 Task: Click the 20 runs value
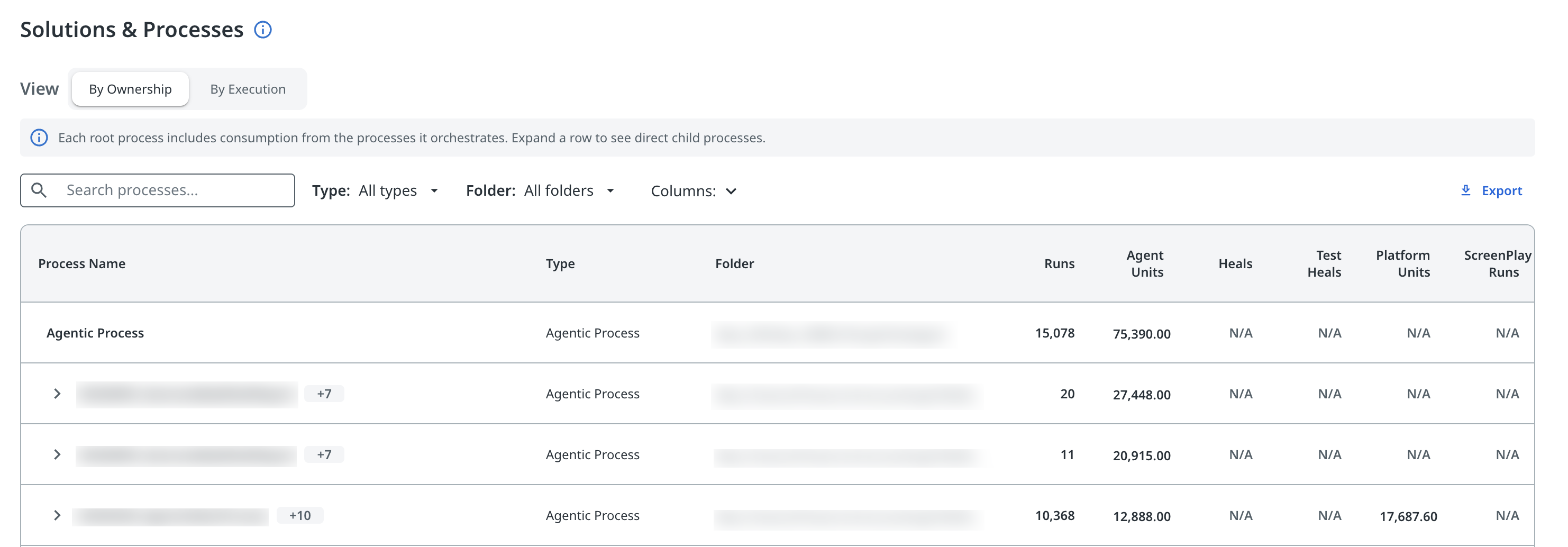click(x=1067, y=394)
